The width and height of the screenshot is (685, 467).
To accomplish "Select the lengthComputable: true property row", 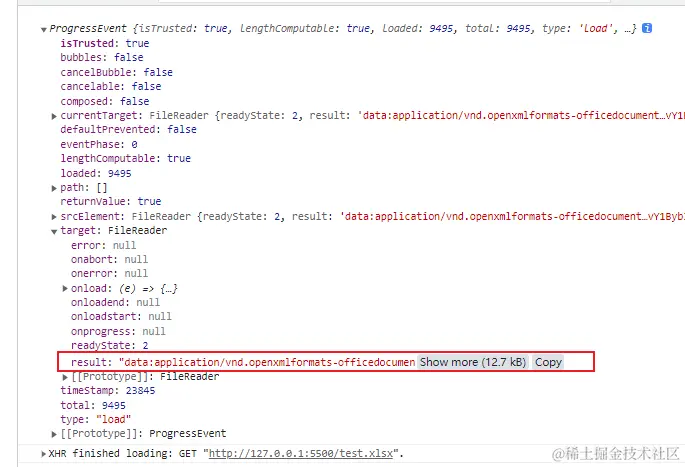I will coord(125,158).
